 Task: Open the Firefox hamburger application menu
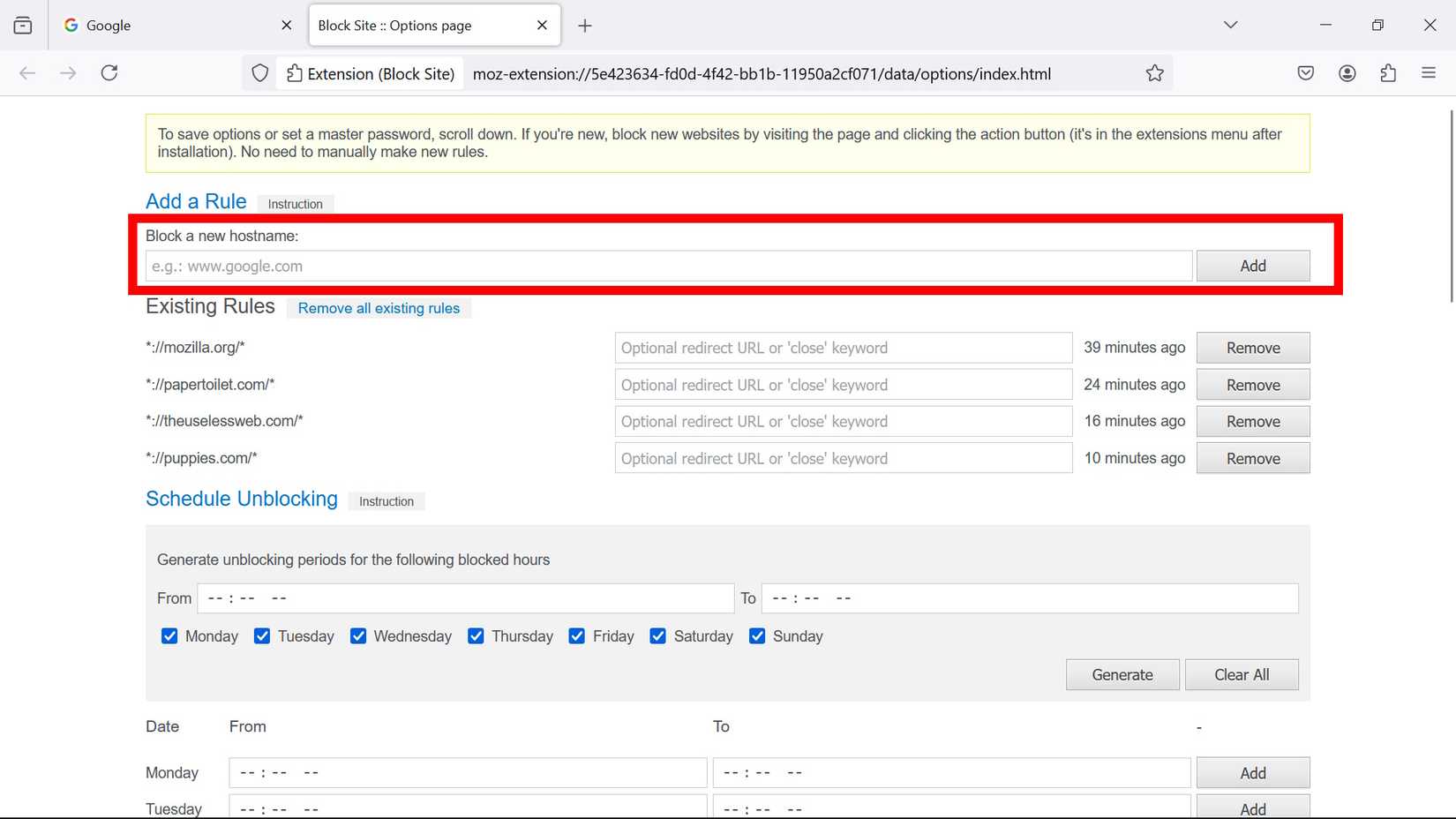[x=1429, y=73]
